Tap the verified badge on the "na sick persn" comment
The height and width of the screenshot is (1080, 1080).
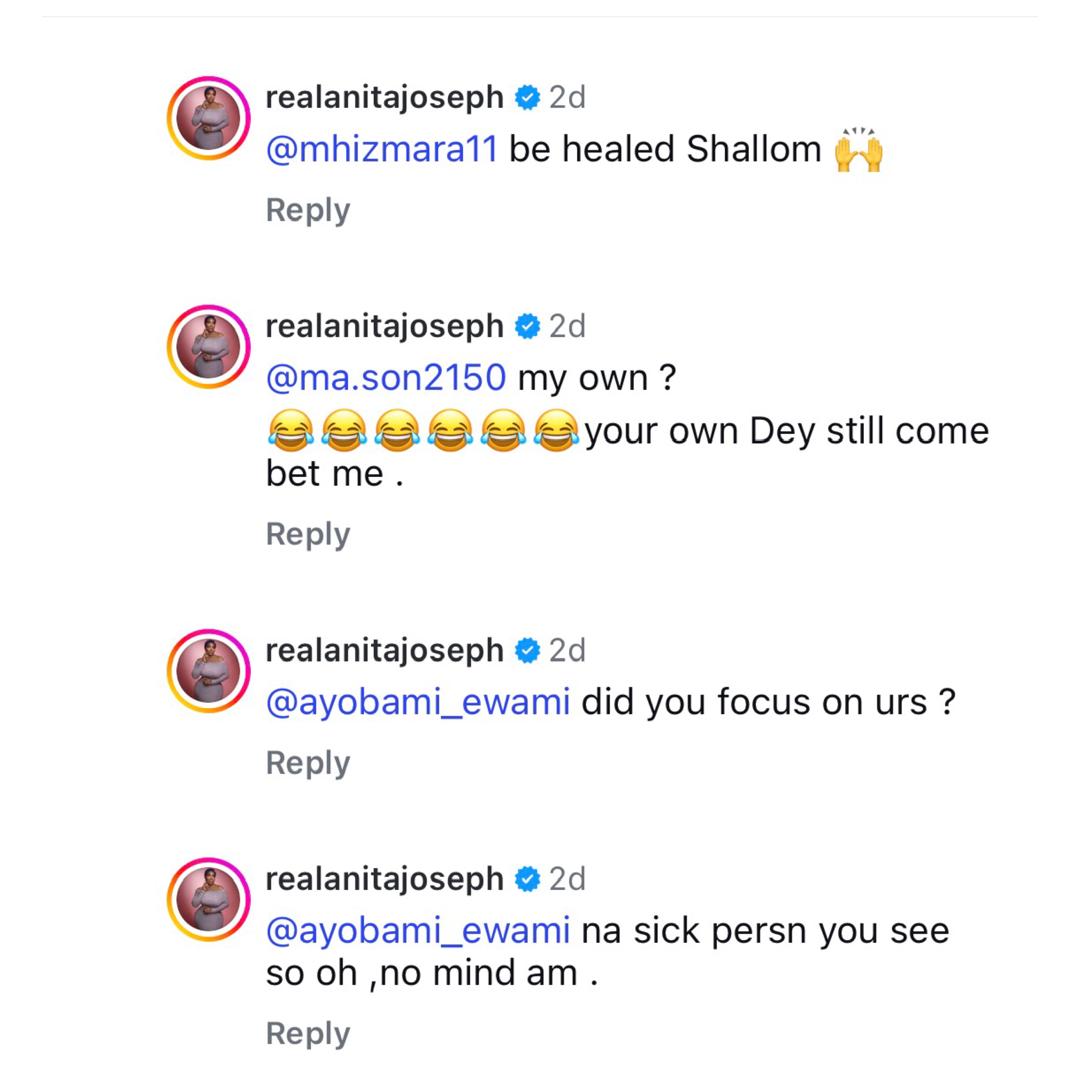pos(527,880)
